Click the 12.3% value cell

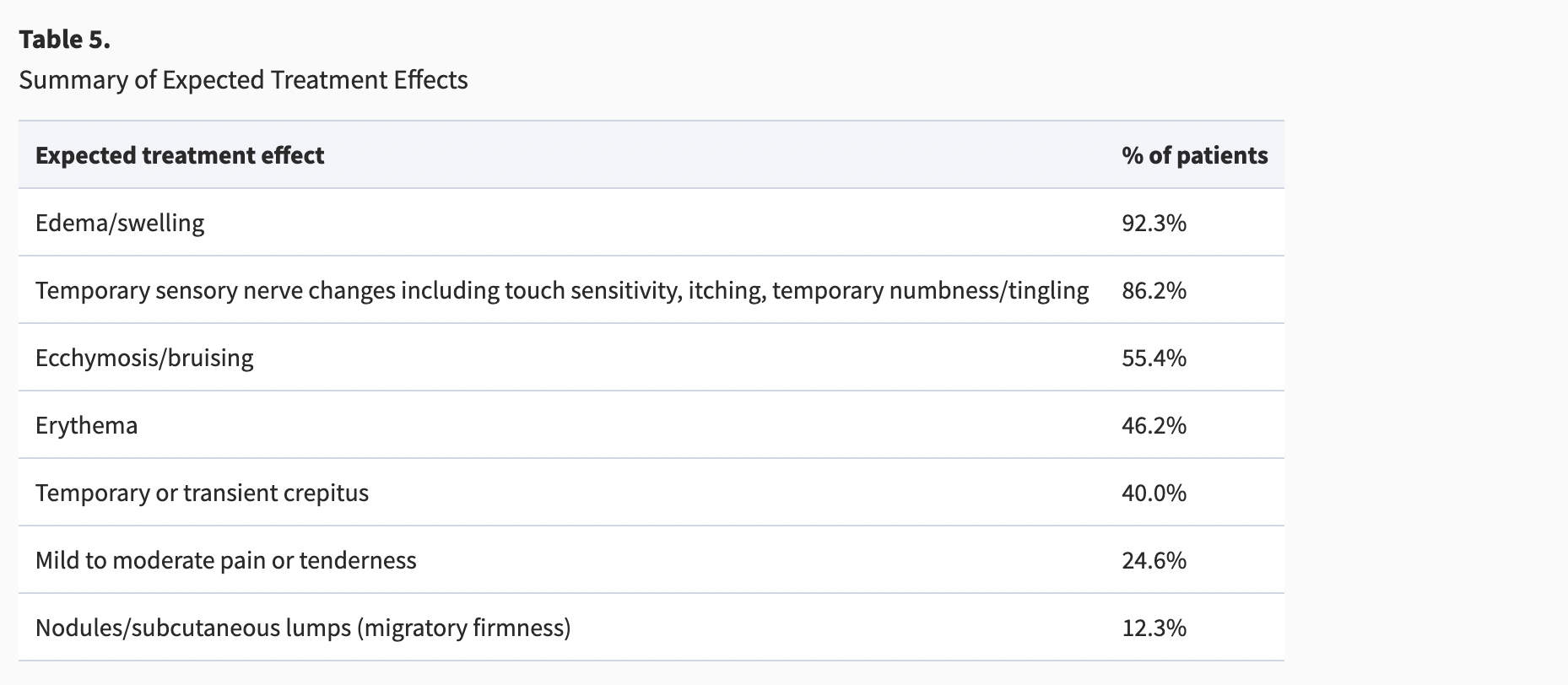1154,628
